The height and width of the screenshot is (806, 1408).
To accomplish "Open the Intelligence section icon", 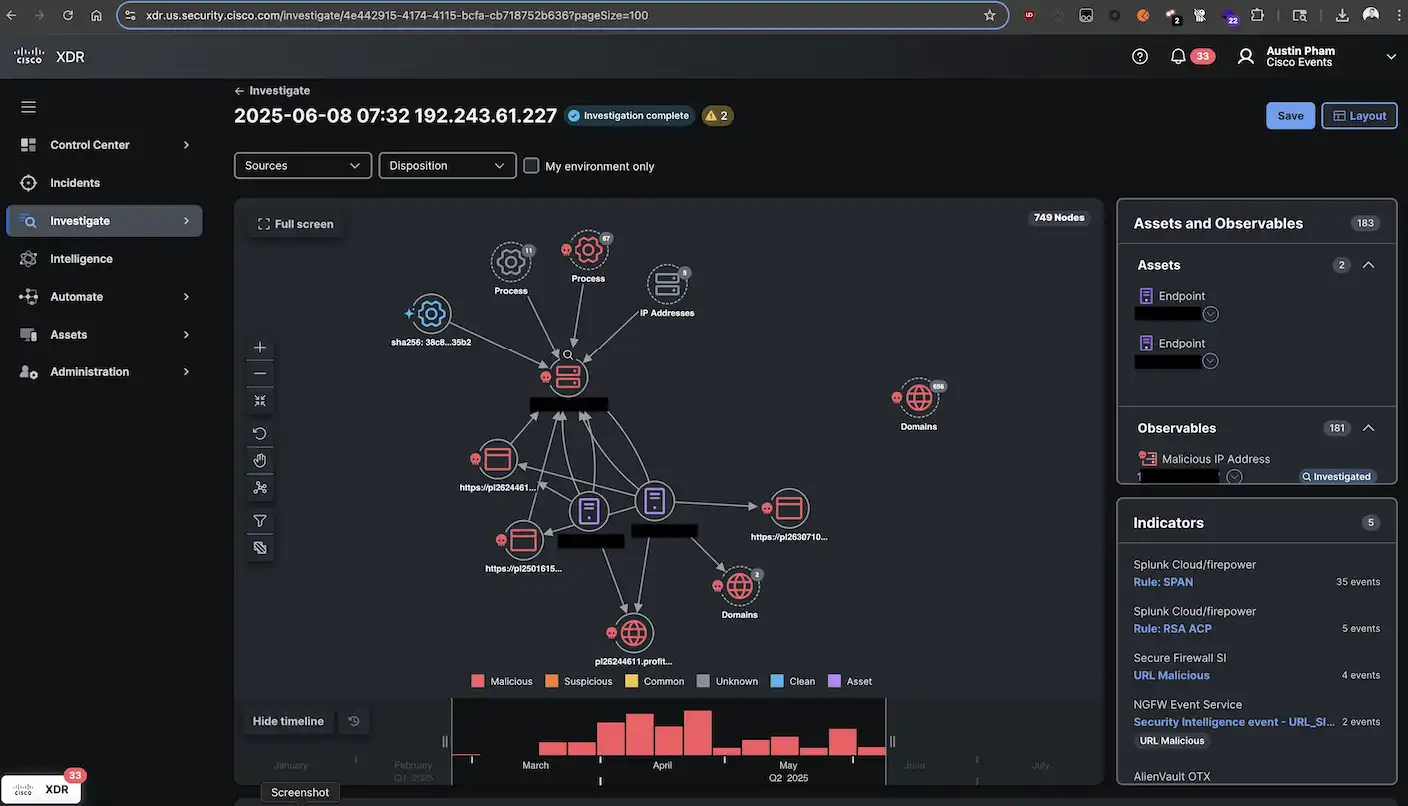I will [x=28, y=258].
